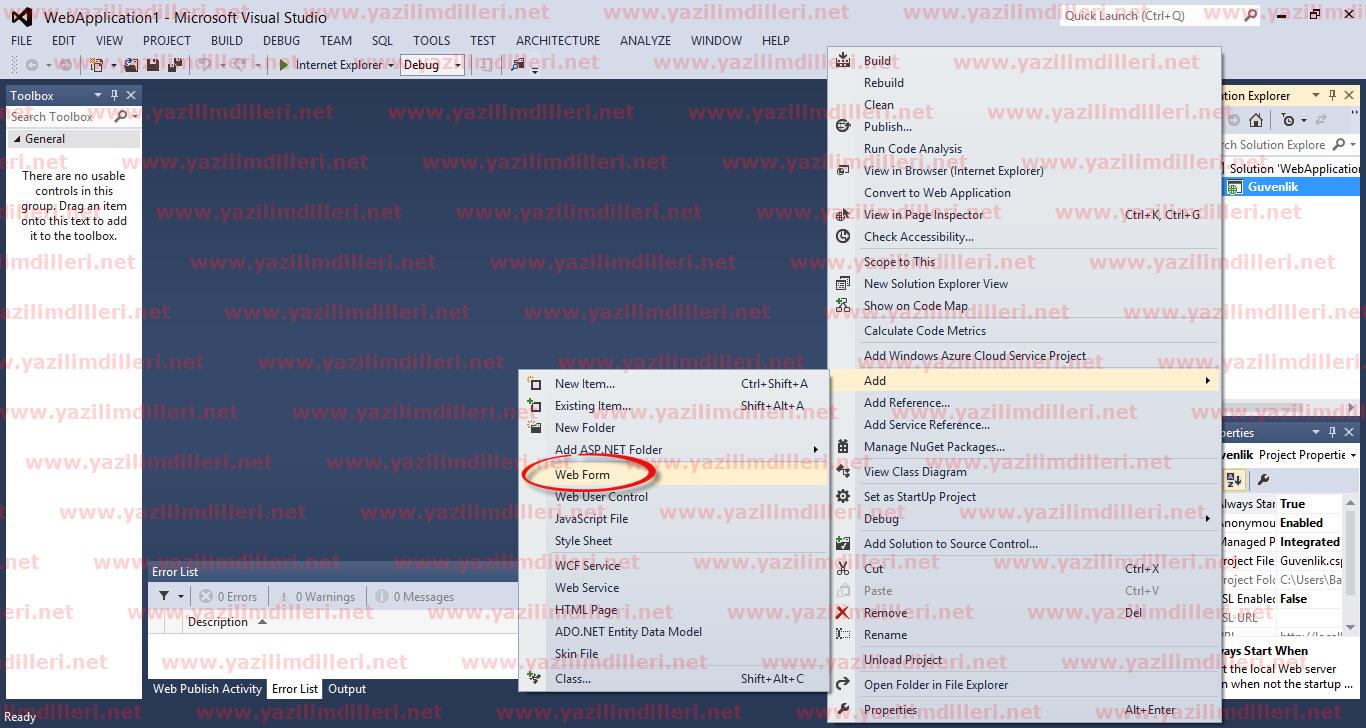This screenshot has width=1366, height=728.
Task: Select Web Form from the Add submenu
Action: click(582, 474)
